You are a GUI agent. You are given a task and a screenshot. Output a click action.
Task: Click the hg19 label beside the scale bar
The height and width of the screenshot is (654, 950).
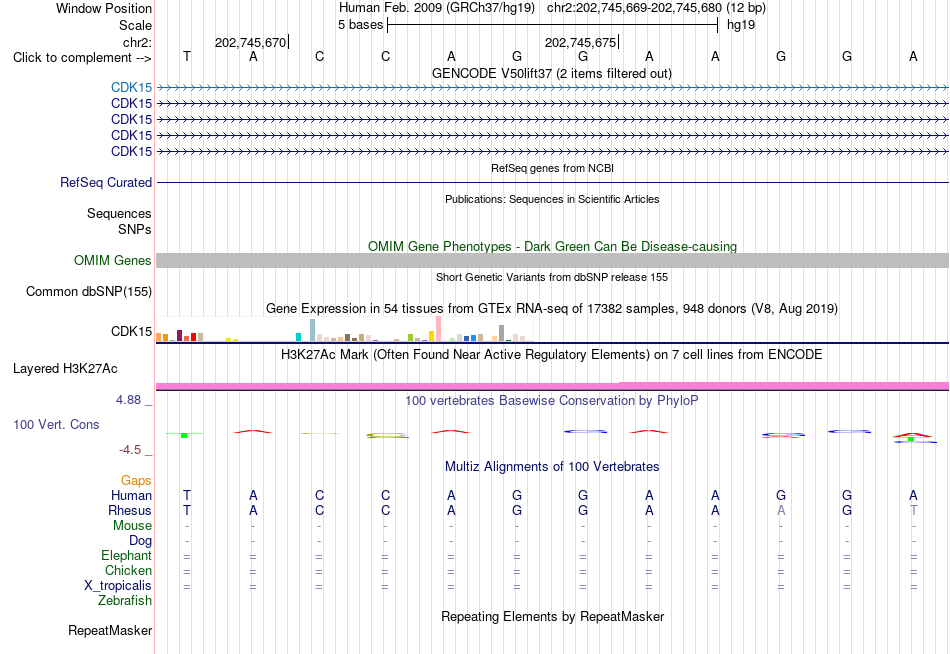(x=741, y=25)
